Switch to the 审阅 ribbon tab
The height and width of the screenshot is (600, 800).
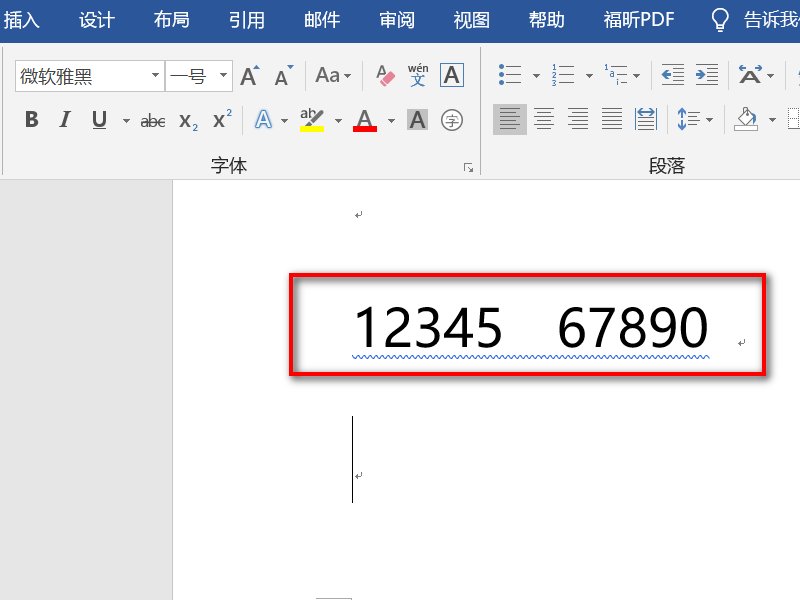point(396,18)
